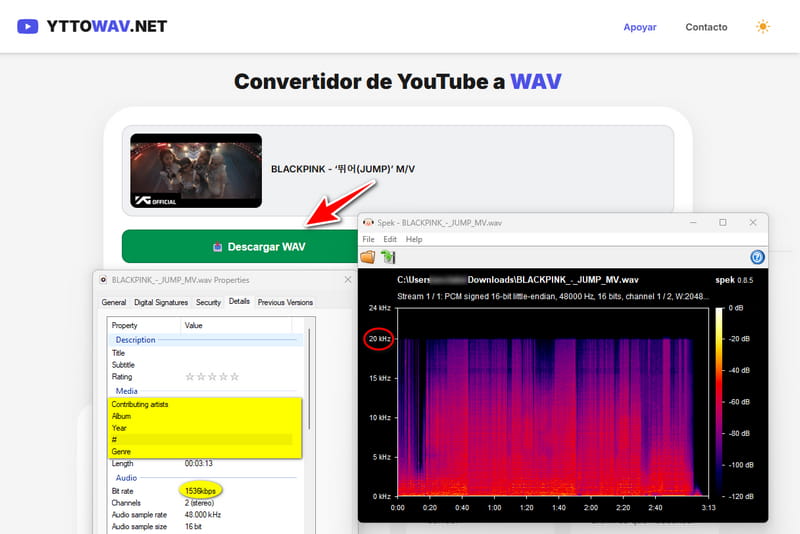
Task: Click the spectrogram display in Spek
Action: coord(553,402)
